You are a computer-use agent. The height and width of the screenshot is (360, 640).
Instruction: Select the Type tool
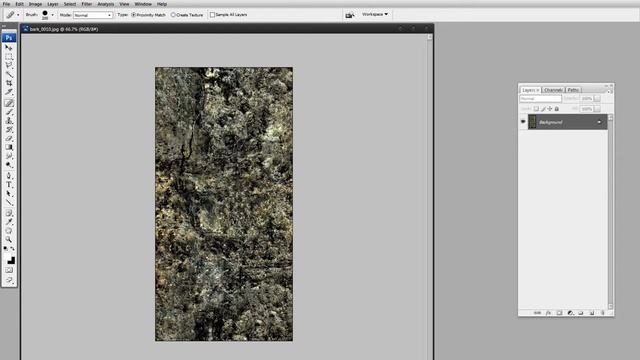coord(9,185)
